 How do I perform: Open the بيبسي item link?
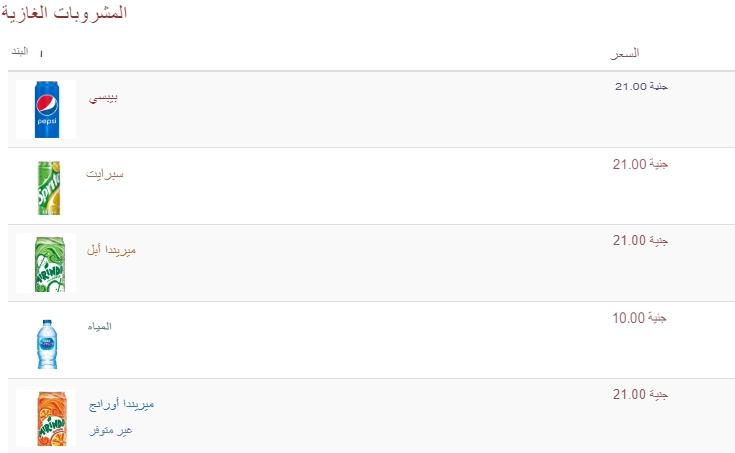click(x=103, y=98)
